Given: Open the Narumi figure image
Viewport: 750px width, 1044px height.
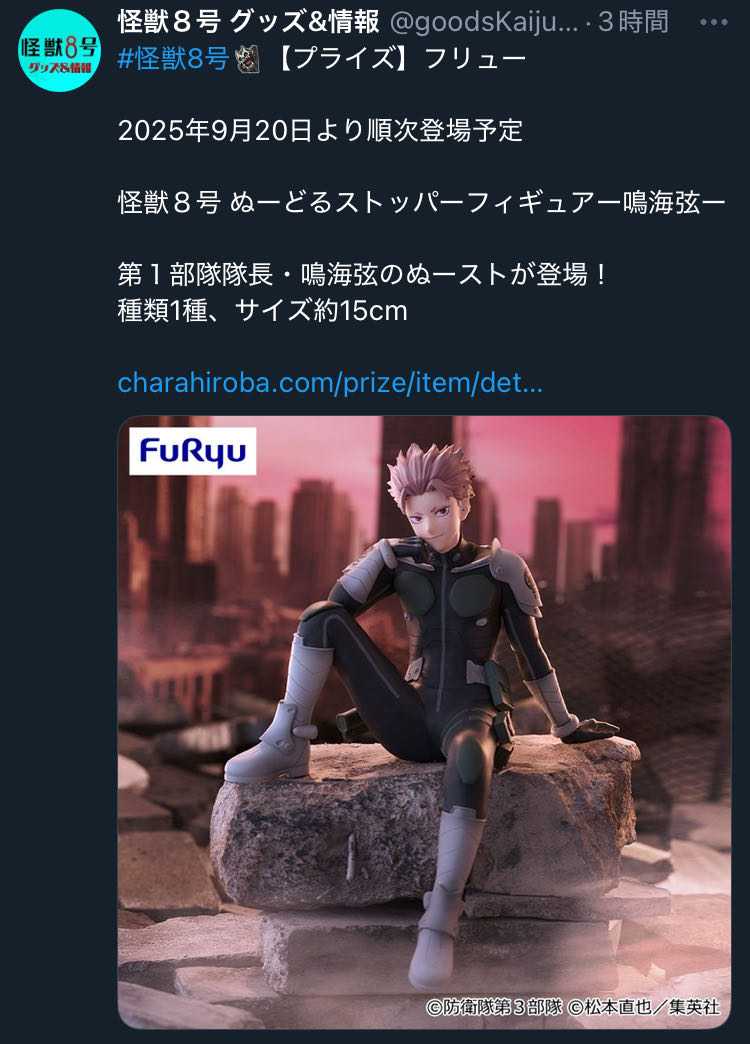Looking at the screenshot, I should coord(424,722).
